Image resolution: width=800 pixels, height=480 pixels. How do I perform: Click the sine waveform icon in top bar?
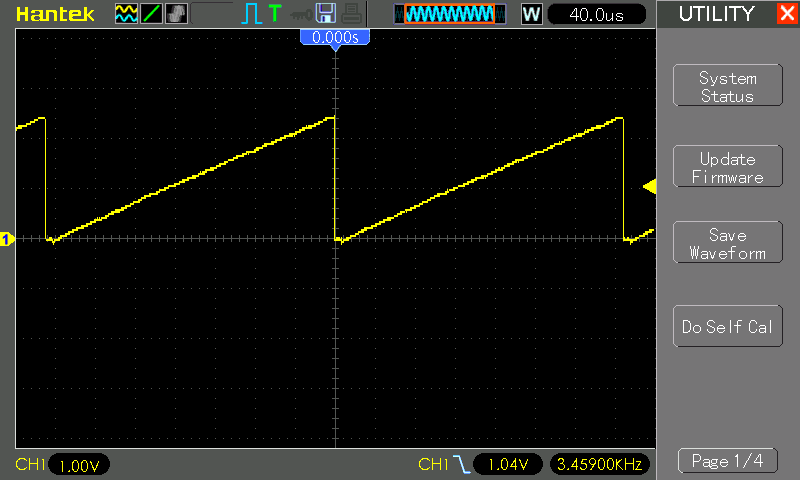pyautogui.click(x=126, y=14)
